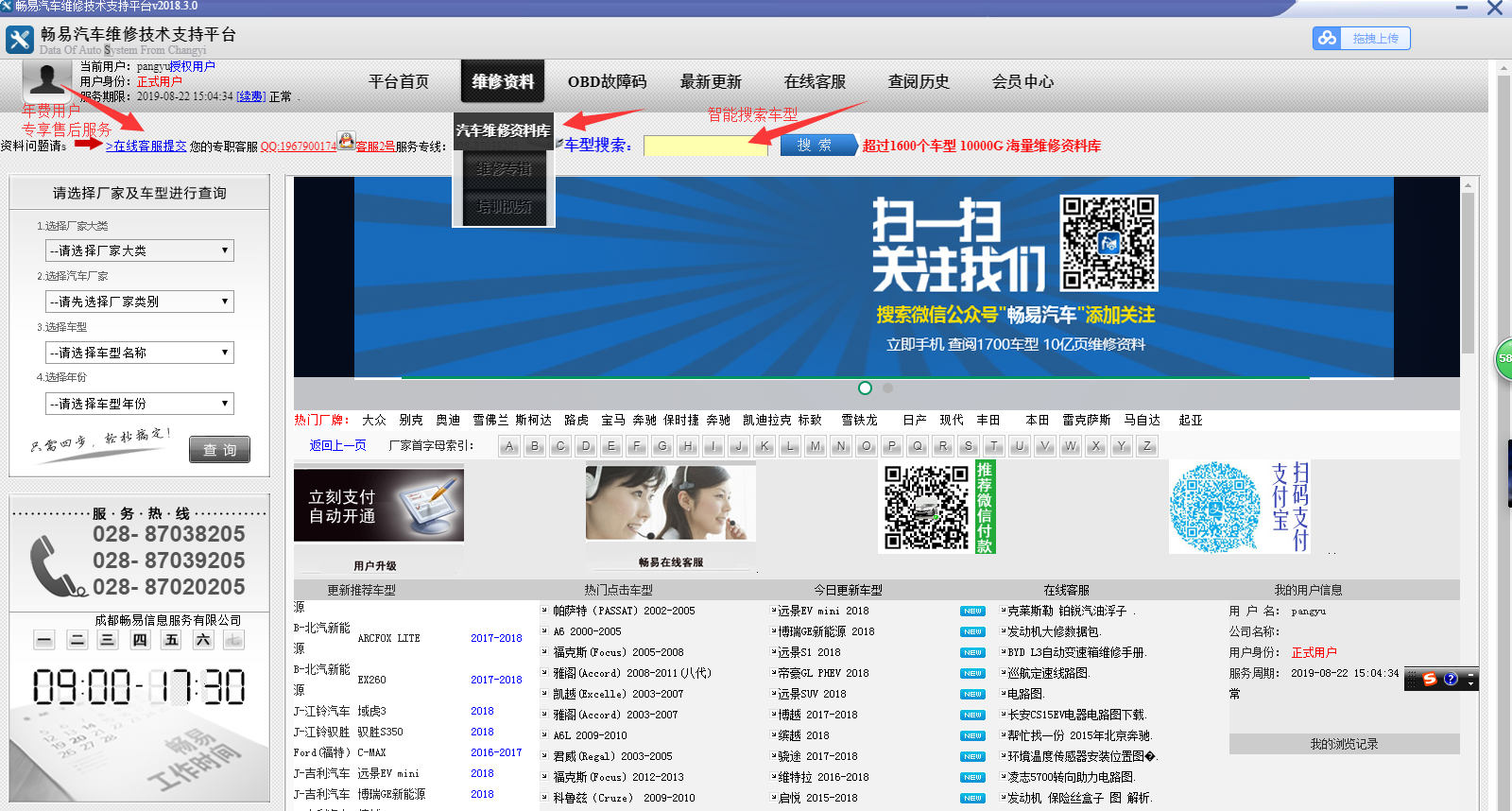Click alphabet index letter L
This screenshot has width=1512, height=811.
click(x=790, y=446)
